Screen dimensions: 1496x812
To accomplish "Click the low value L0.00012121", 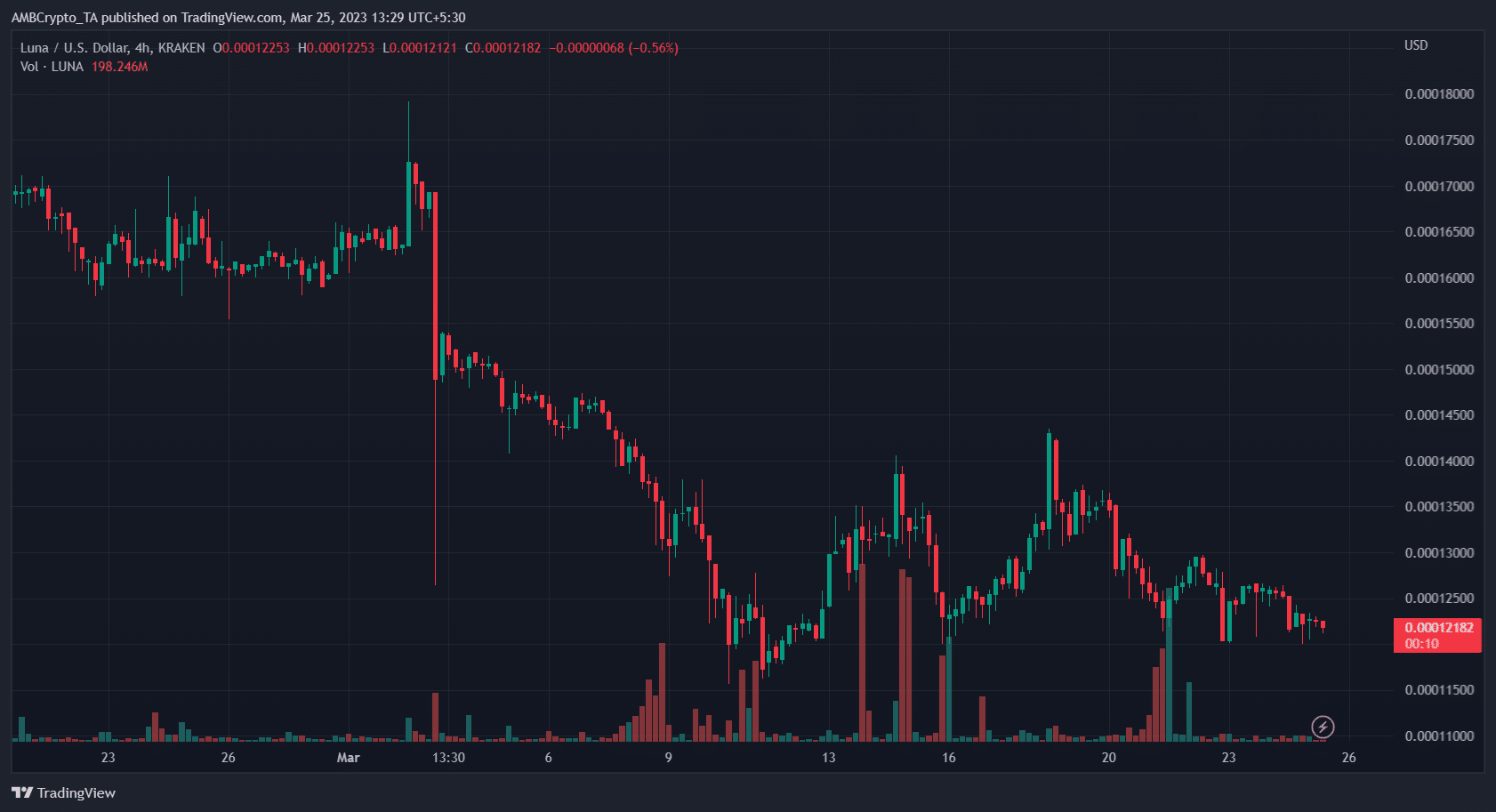I will pos(420,48).
